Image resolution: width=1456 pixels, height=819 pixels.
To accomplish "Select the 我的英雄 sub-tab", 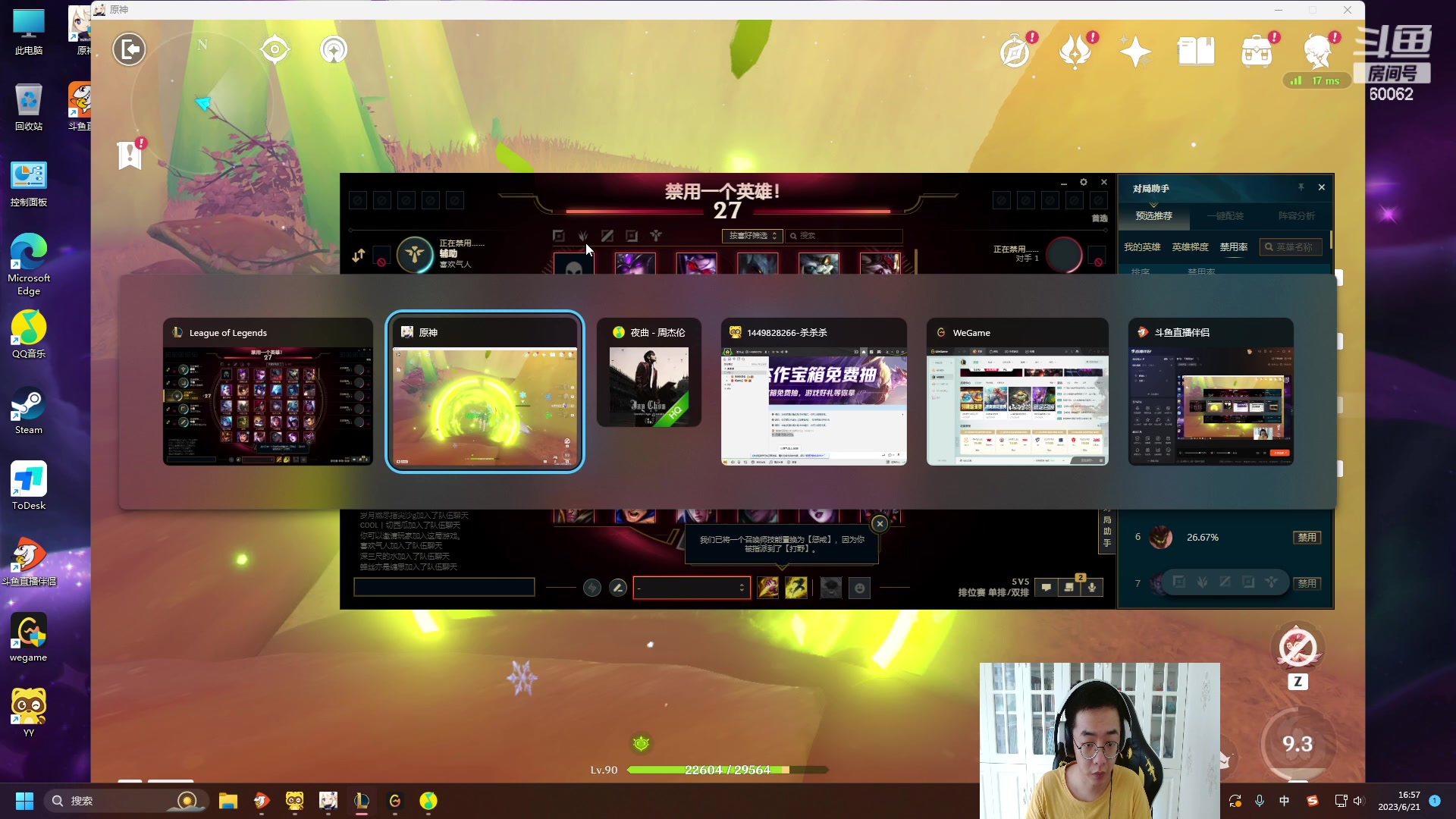I will tap(1142, 247).
